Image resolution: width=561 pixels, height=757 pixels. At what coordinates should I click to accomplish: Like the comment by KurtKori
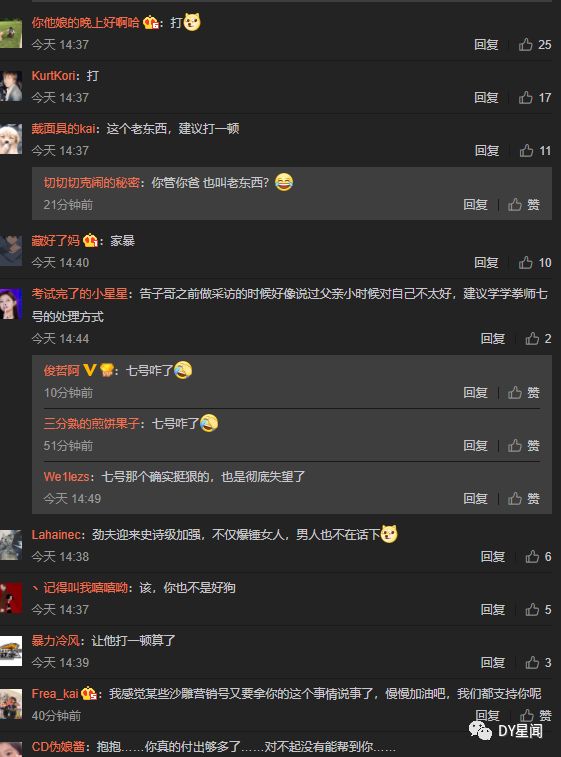[534, 98]
